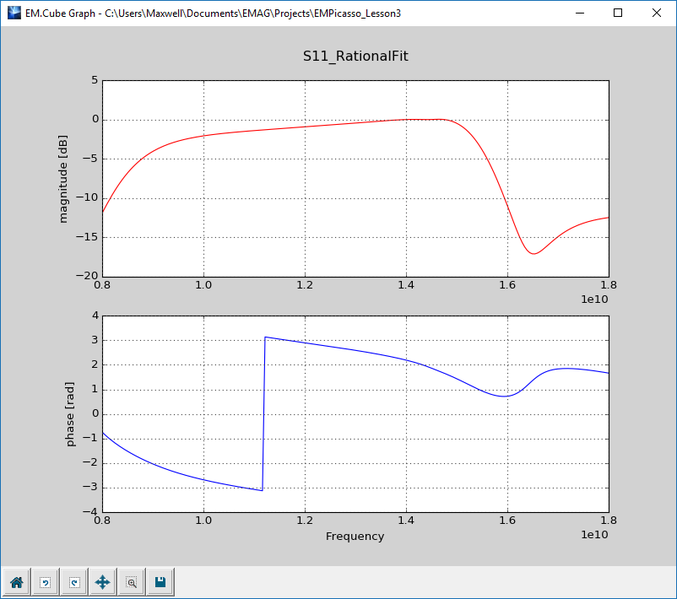Activate the Zoom to rectangle tool
Viewport: 677px width, 599px height.
(132, 583)
